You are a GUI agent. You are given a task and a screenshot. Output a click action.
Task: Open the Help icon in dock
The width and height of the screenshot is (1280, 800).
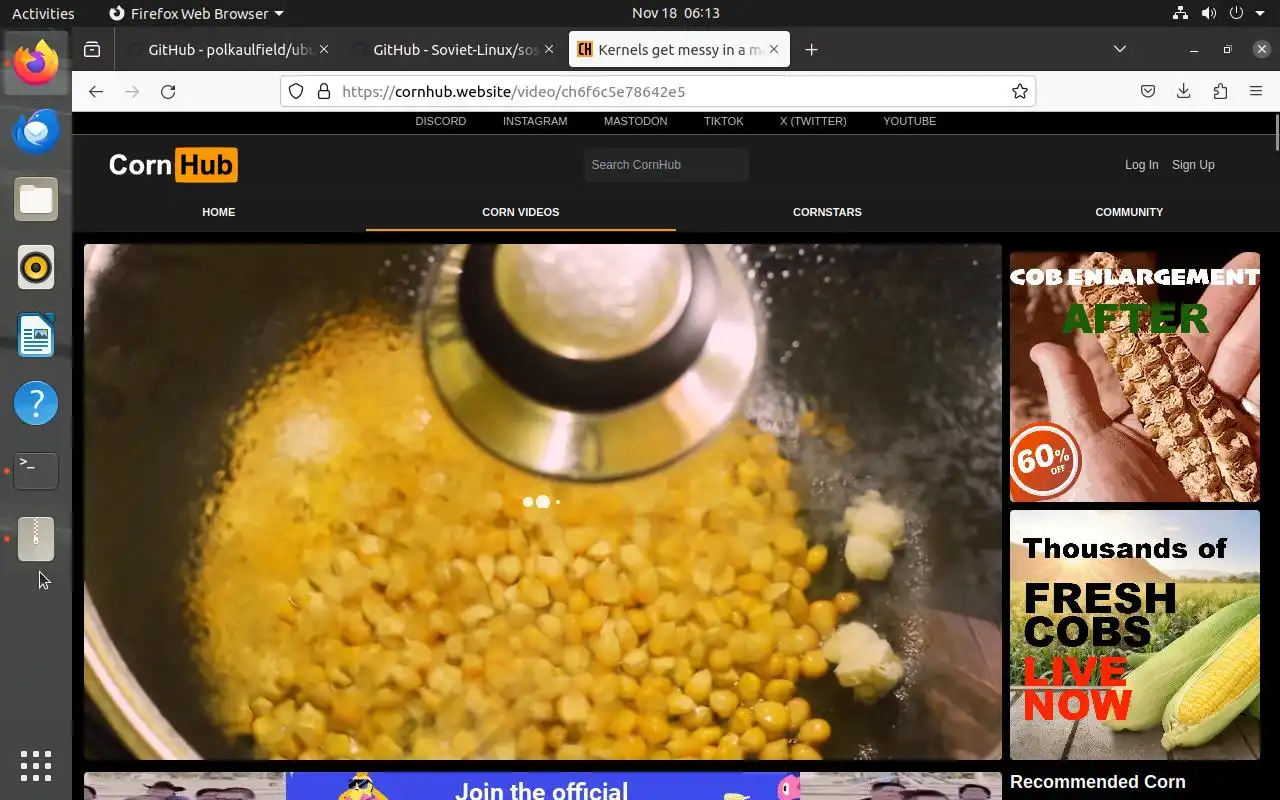(36, 403)
